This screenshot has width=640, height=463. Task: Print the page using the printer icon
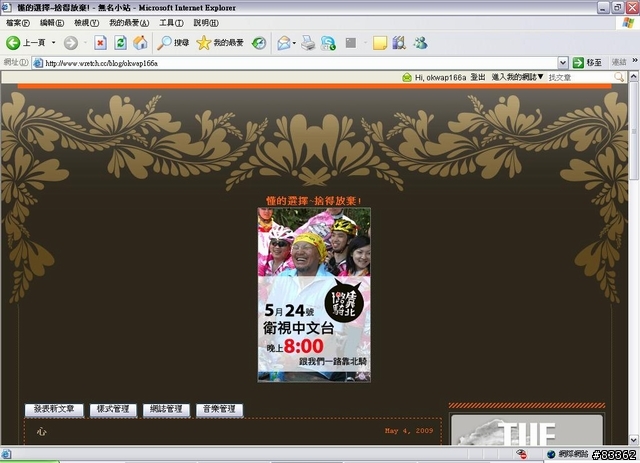click(x=308, y=42)
